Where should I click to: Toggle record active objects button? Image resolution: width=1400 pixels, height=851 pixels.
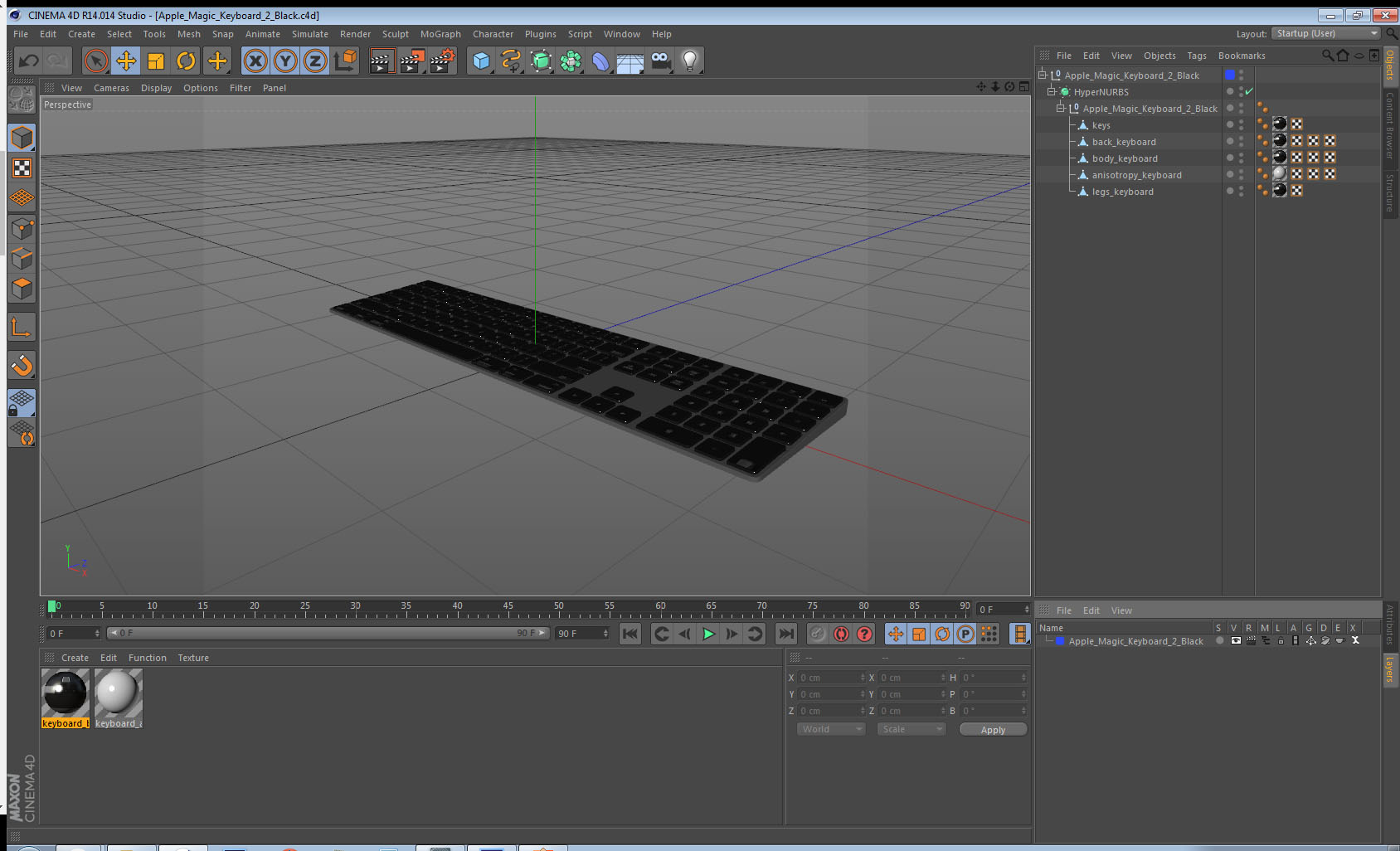coord(818,634)
